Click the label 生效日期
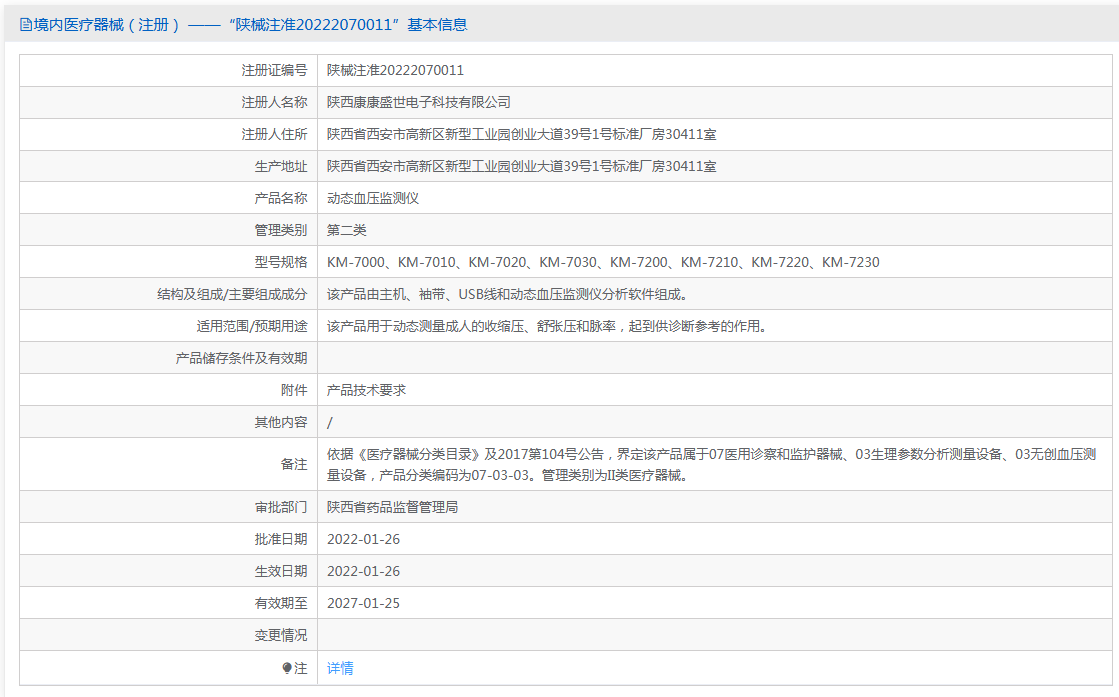The width and height of the screenshot is (1119, 697). point(280,571)
